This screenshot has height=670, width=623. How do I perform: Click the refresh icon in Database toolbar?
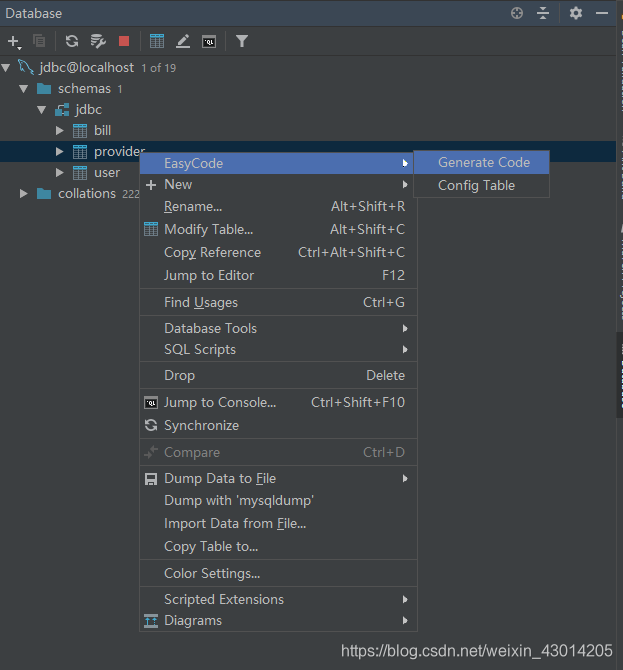pos(72,41)
